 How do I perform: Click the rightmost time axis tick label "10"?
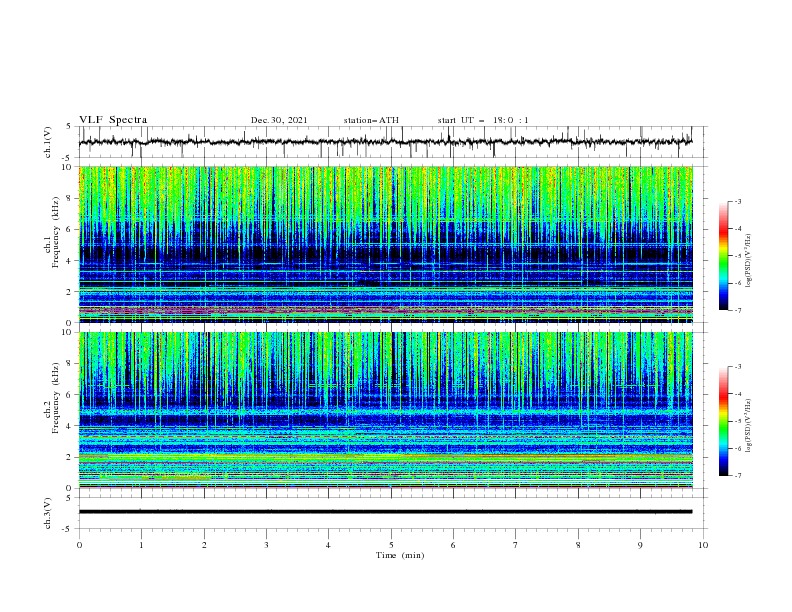pyautogui.click(x=703, y=545)
